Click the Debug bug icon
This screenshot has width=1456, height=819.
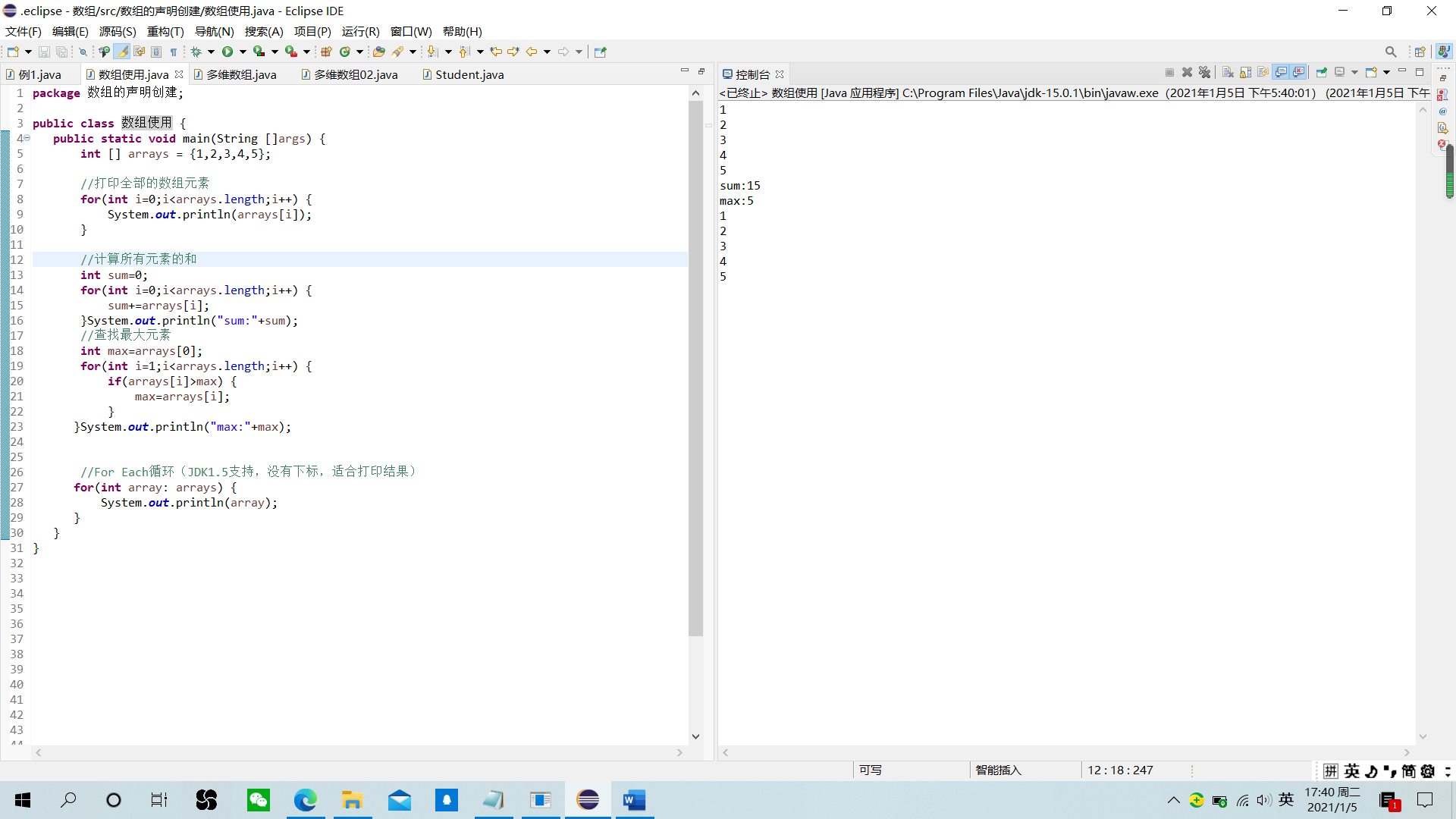click(196, 52)
